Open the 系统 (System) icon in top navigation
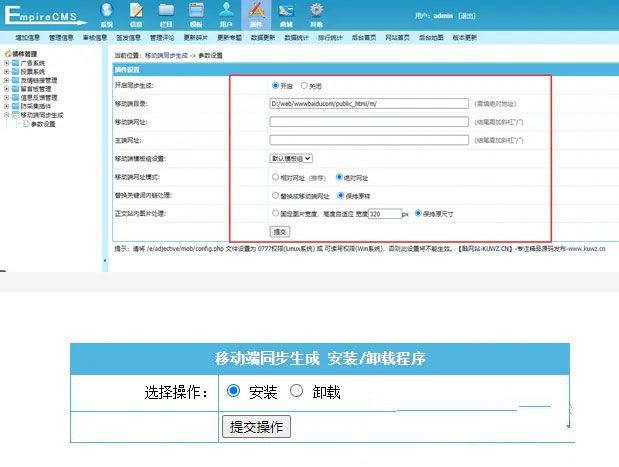This screenshot has height=467, width=619. pos(107,10)
